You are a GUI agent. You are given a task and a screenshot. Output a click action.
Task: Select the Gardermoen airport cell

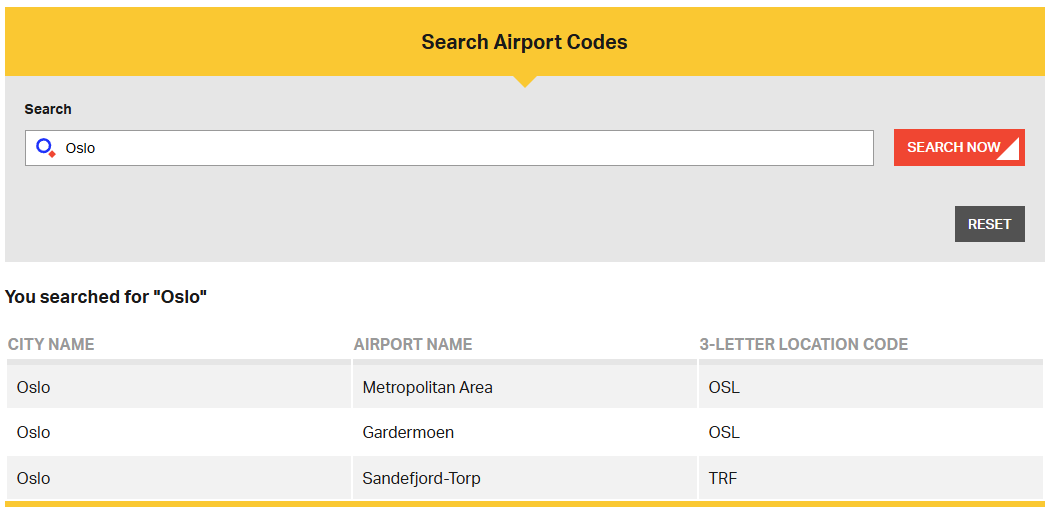[x=524, y=432]
